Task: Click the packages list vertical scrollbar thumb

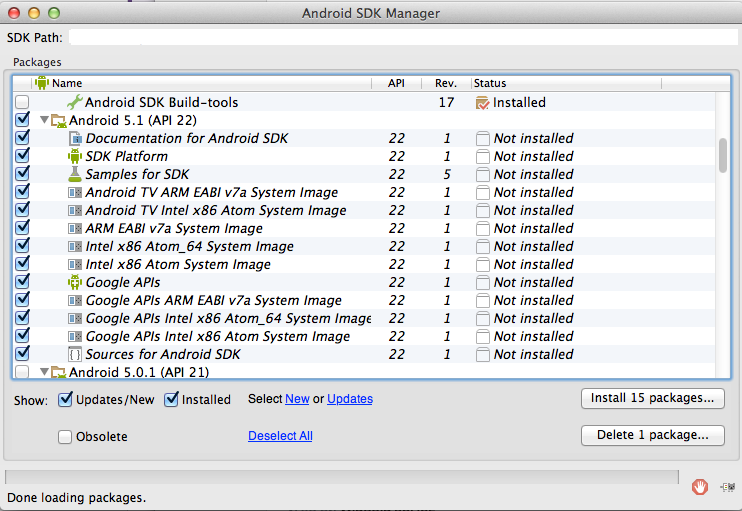Action: [723, 156]
